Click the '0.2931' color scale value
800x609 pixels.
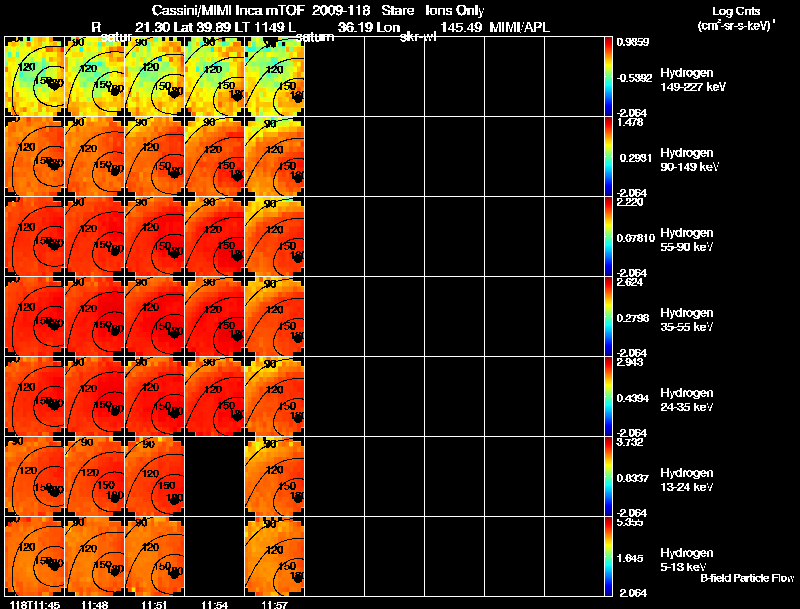pos(636,158)
